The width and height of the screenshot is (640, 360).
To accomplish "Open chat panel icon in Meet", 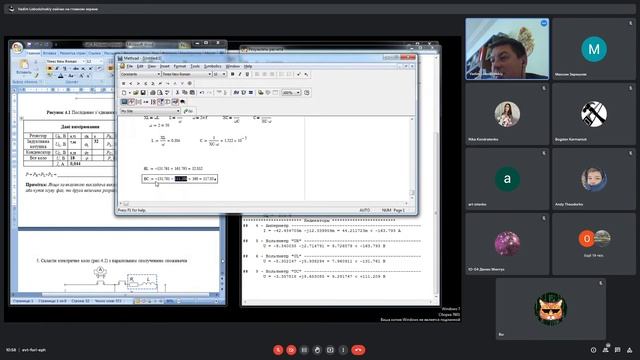I will (618, 350).
